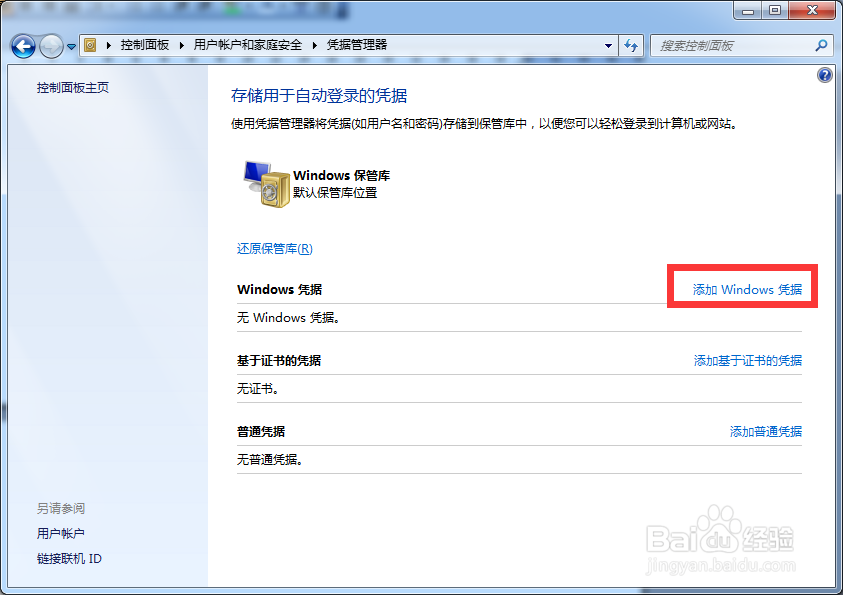Close the Credential Manager window
Screen dimensions: 843x595
coord(812,10)
